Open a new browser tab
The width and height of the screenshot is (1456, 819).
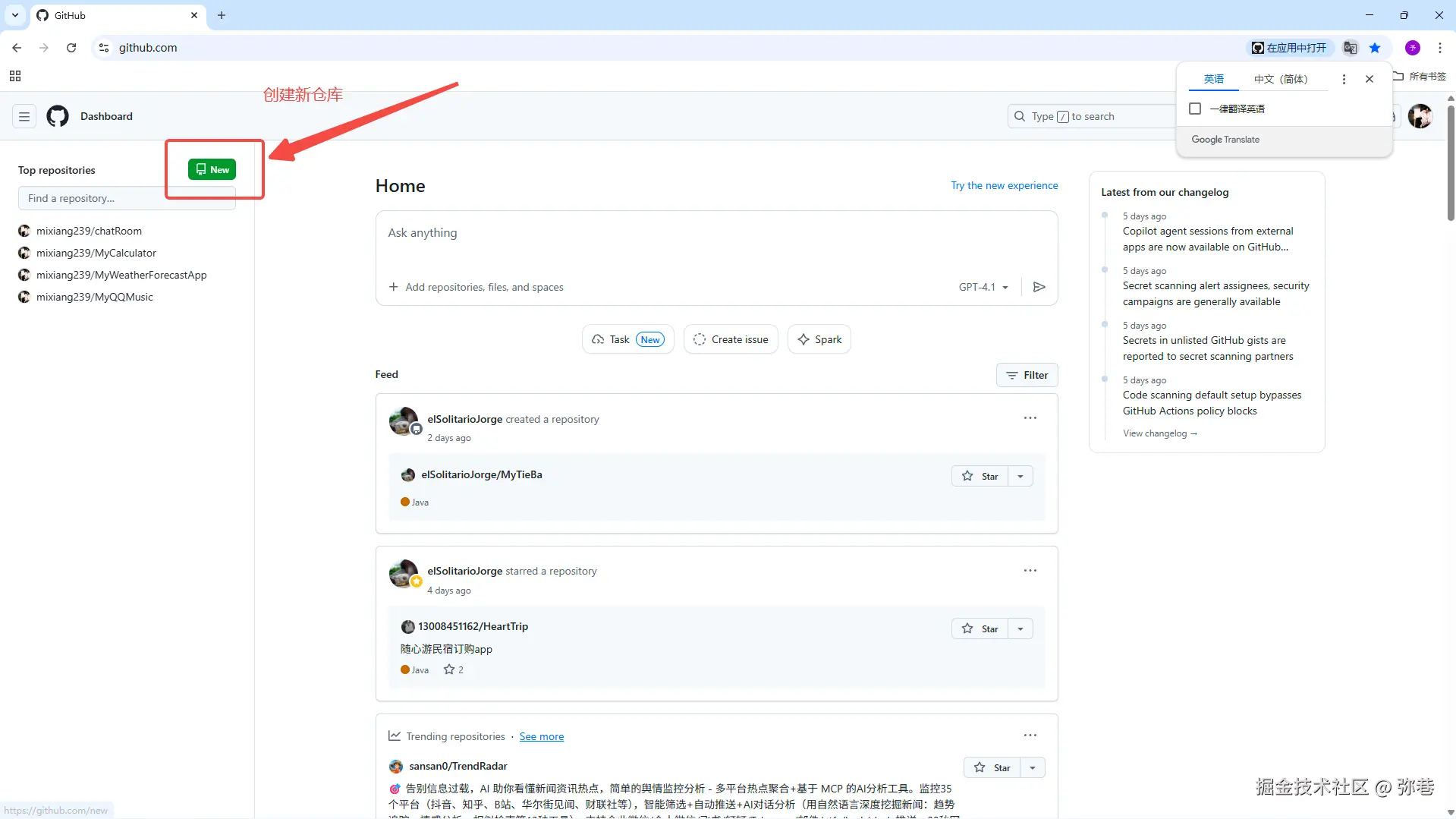(222, 15)
